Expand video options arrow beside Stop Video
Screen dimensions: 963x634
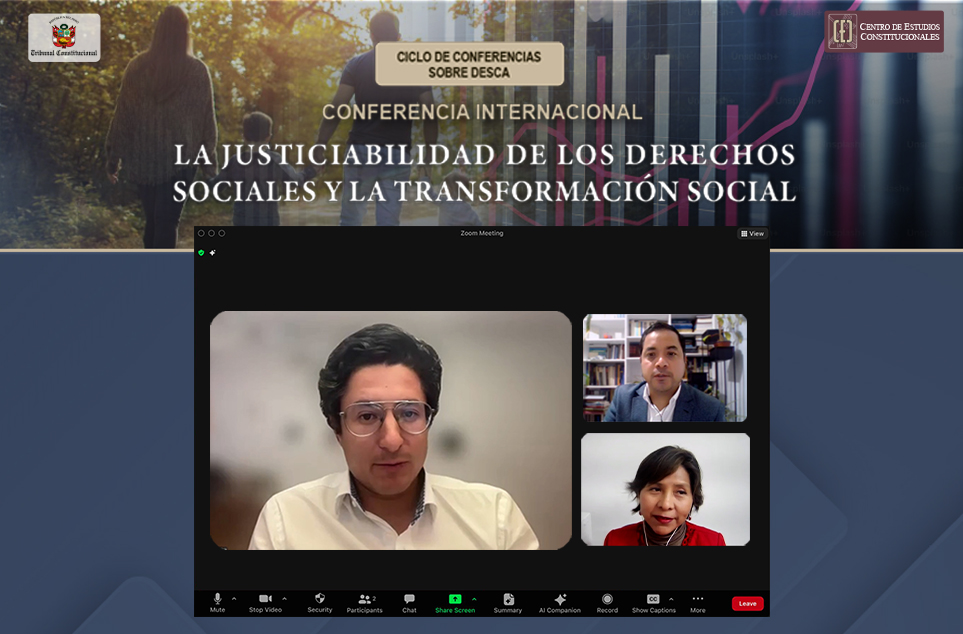[x=284, y=599]
